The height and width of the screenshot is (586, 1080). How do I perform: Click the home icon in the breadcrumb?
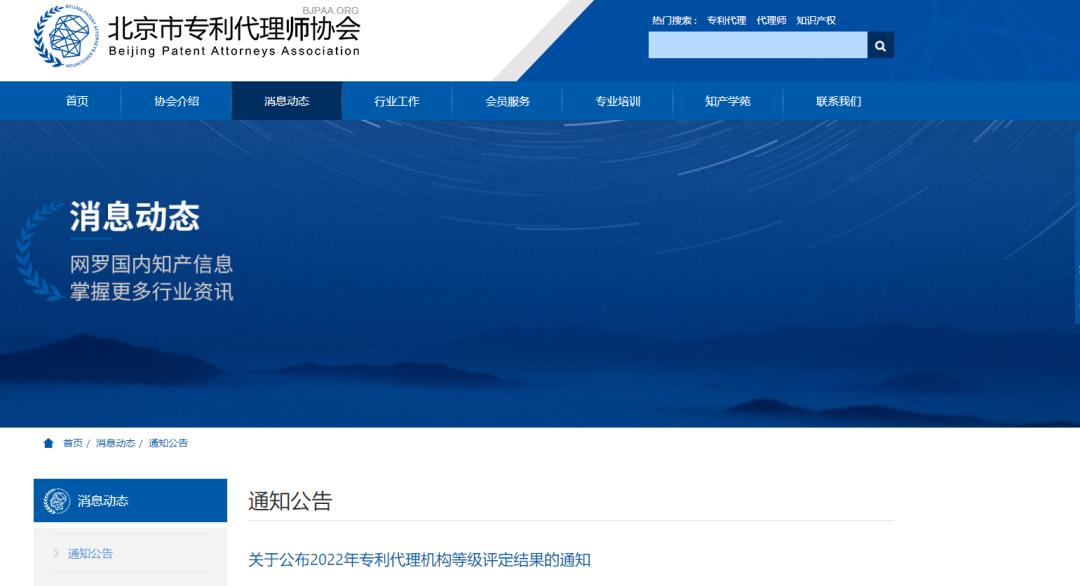[x=46, y=442]
